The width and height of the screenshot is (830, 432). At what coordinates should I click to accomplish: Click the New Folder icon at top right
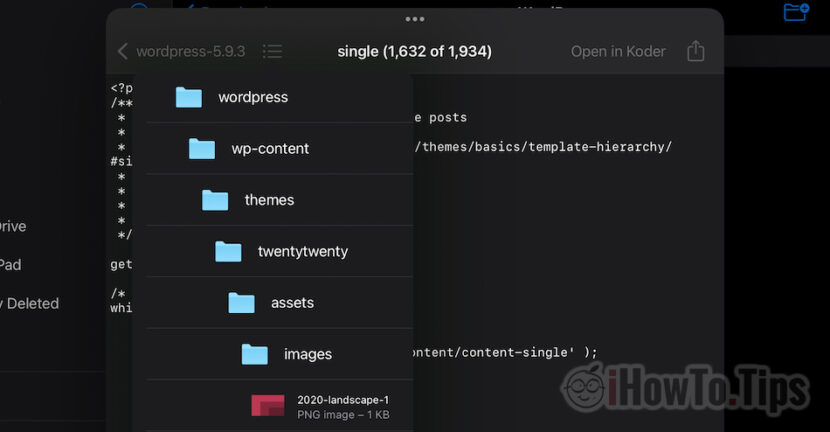coord(796,12)
